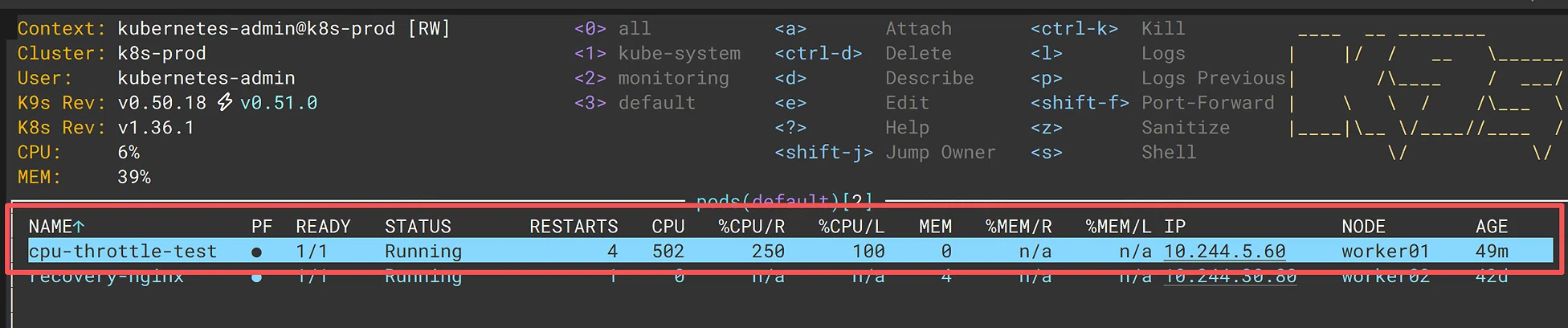Choose the default namespace entry

click(635, 103)
